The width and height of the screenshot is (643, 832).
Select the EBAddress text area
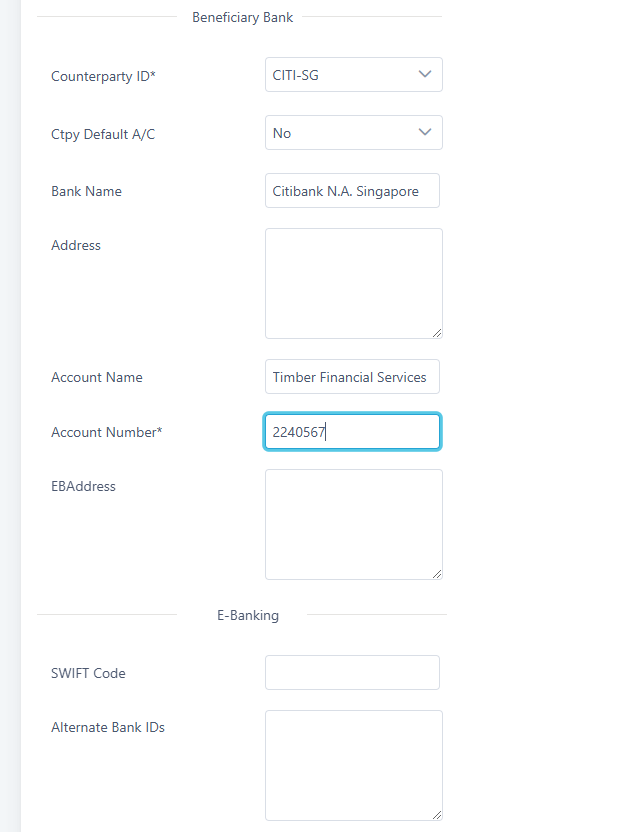[353, 524]
